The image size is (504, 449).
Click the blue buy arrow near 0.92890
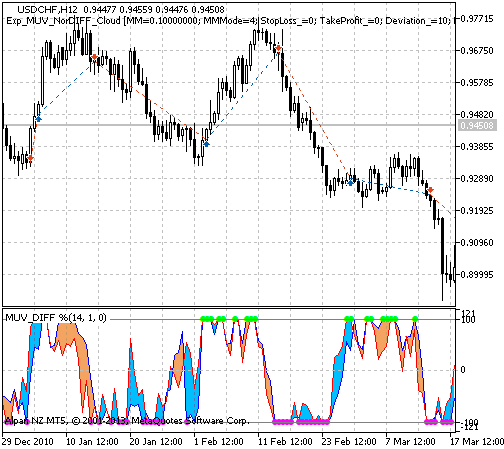pos(350,183)
